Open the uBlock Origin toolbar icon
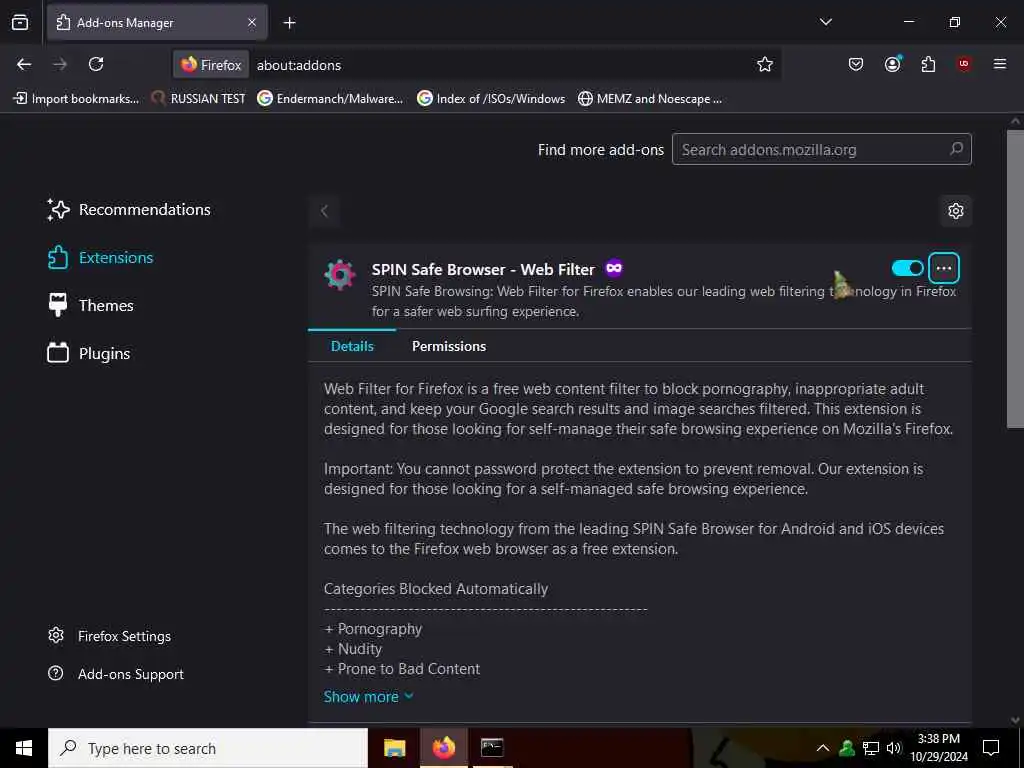1024x768 pixels. 964,64
